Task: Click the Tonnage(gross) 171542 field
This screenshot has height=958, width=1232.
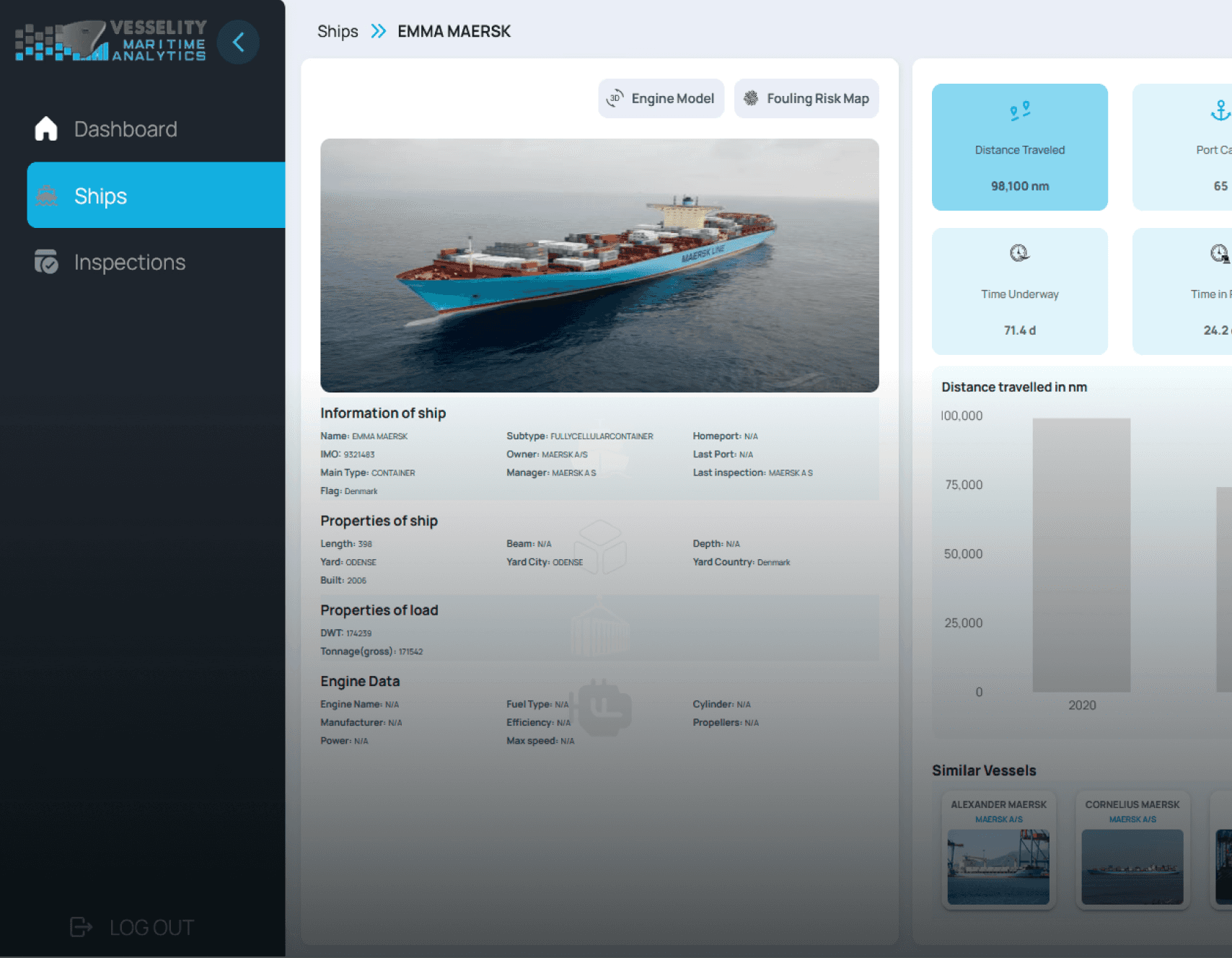Action: tap(371, 651)
